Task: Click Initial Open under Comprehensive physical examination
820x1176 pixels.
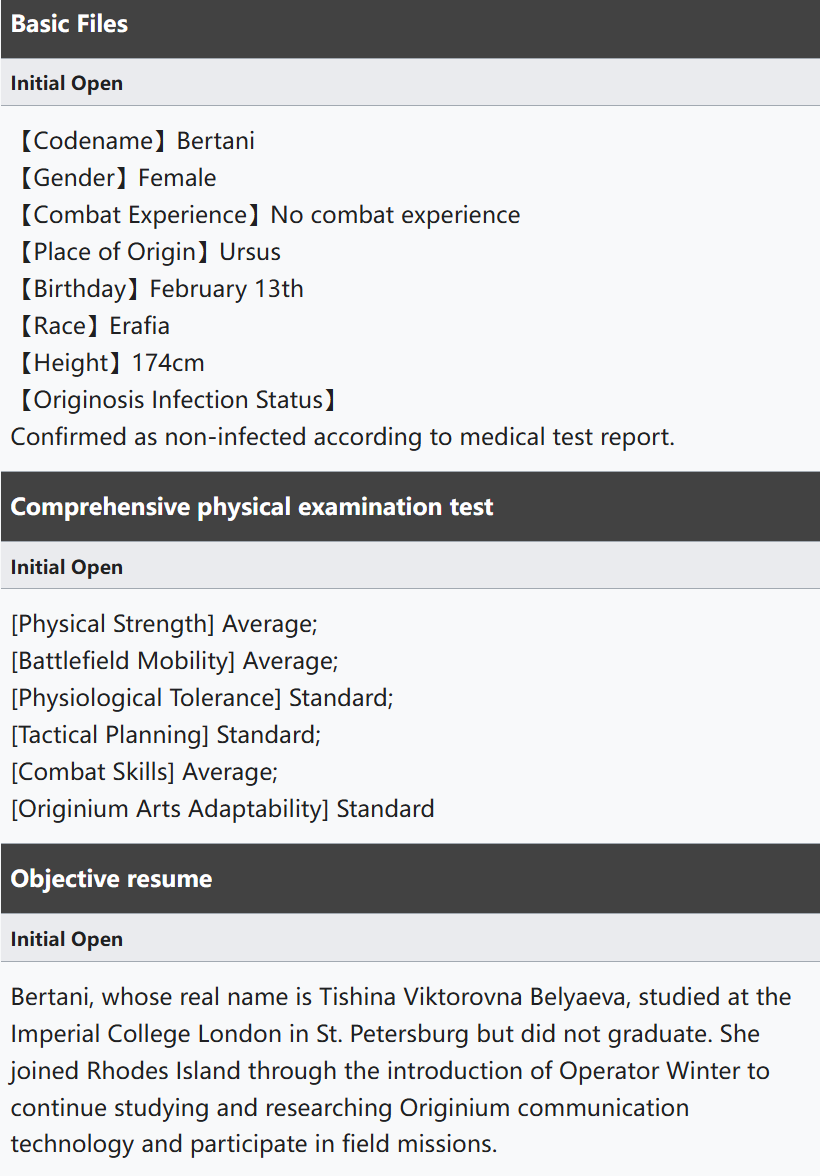Action: click(67, 567)
